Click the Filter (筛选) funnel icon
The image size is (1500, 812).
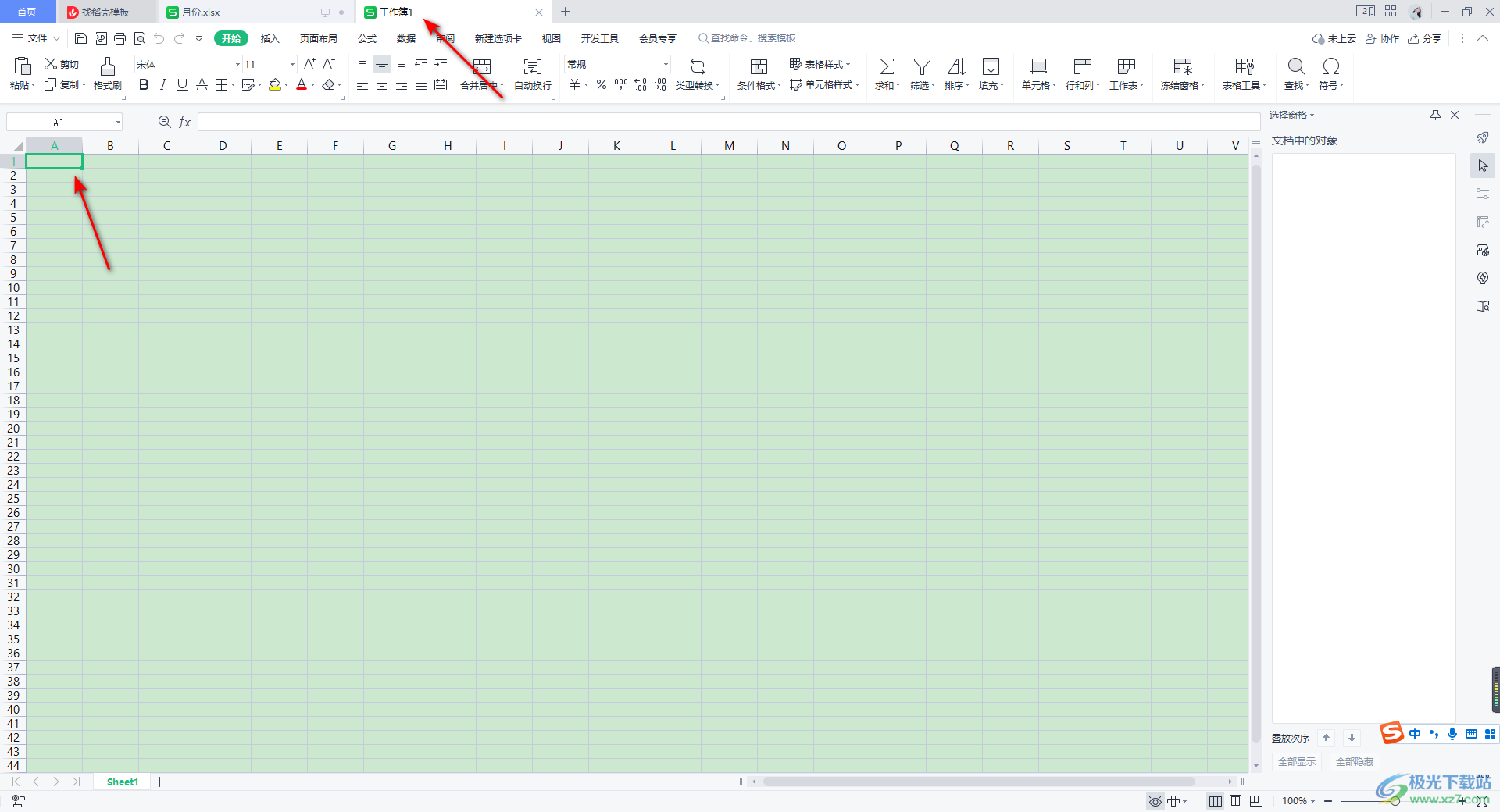pos(922,66)
